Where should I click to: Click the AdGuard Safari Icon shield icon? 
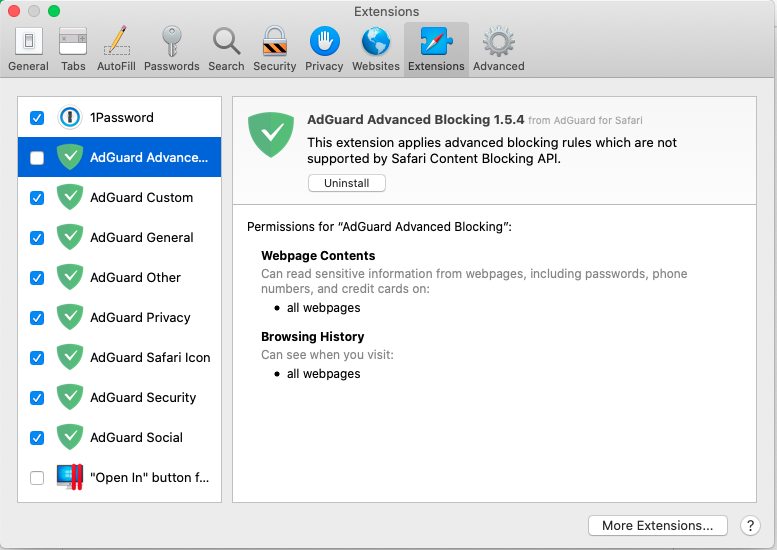tap(70, 357)
